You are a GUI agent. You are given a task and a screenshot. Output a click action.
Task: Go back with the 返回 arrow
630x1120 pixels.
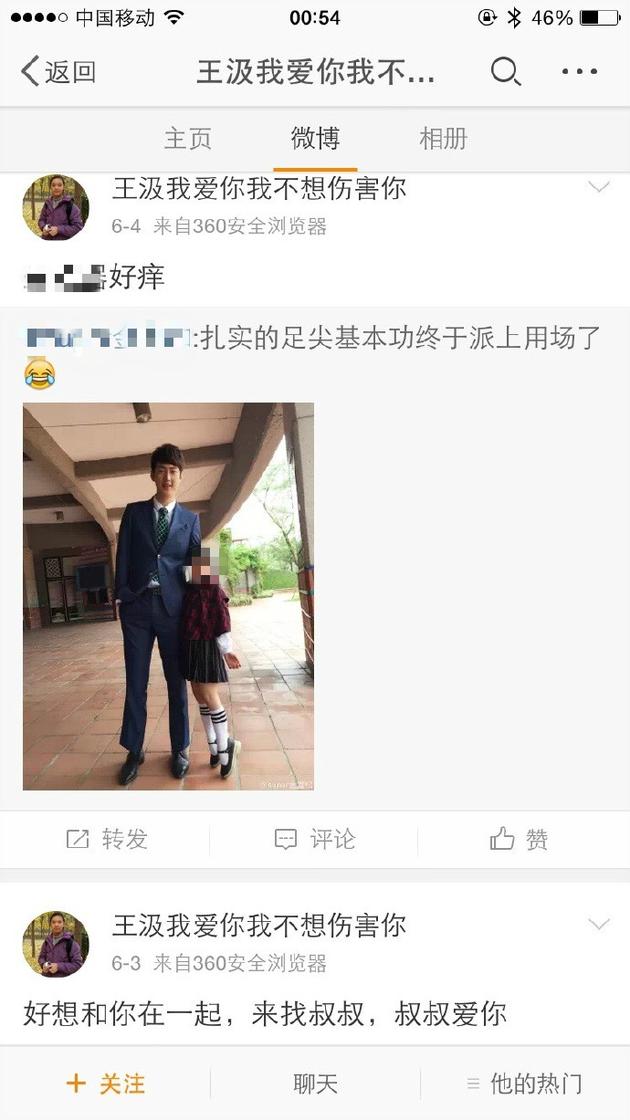tap(59, 71)
